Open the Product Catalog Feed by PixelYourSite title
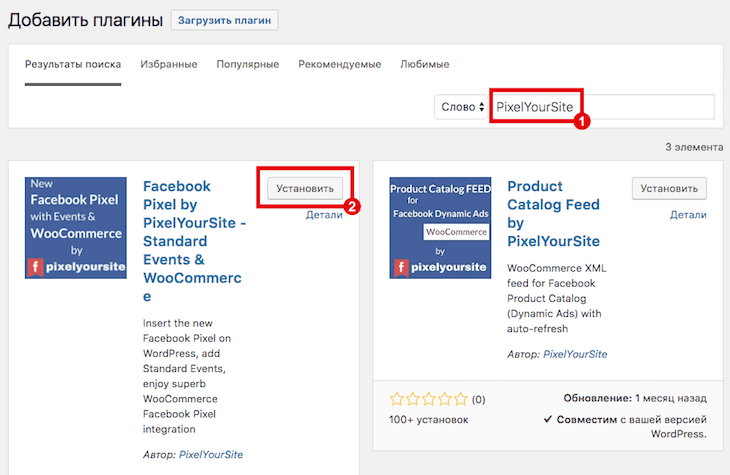The image size is (730, 475). pos(554,213)
